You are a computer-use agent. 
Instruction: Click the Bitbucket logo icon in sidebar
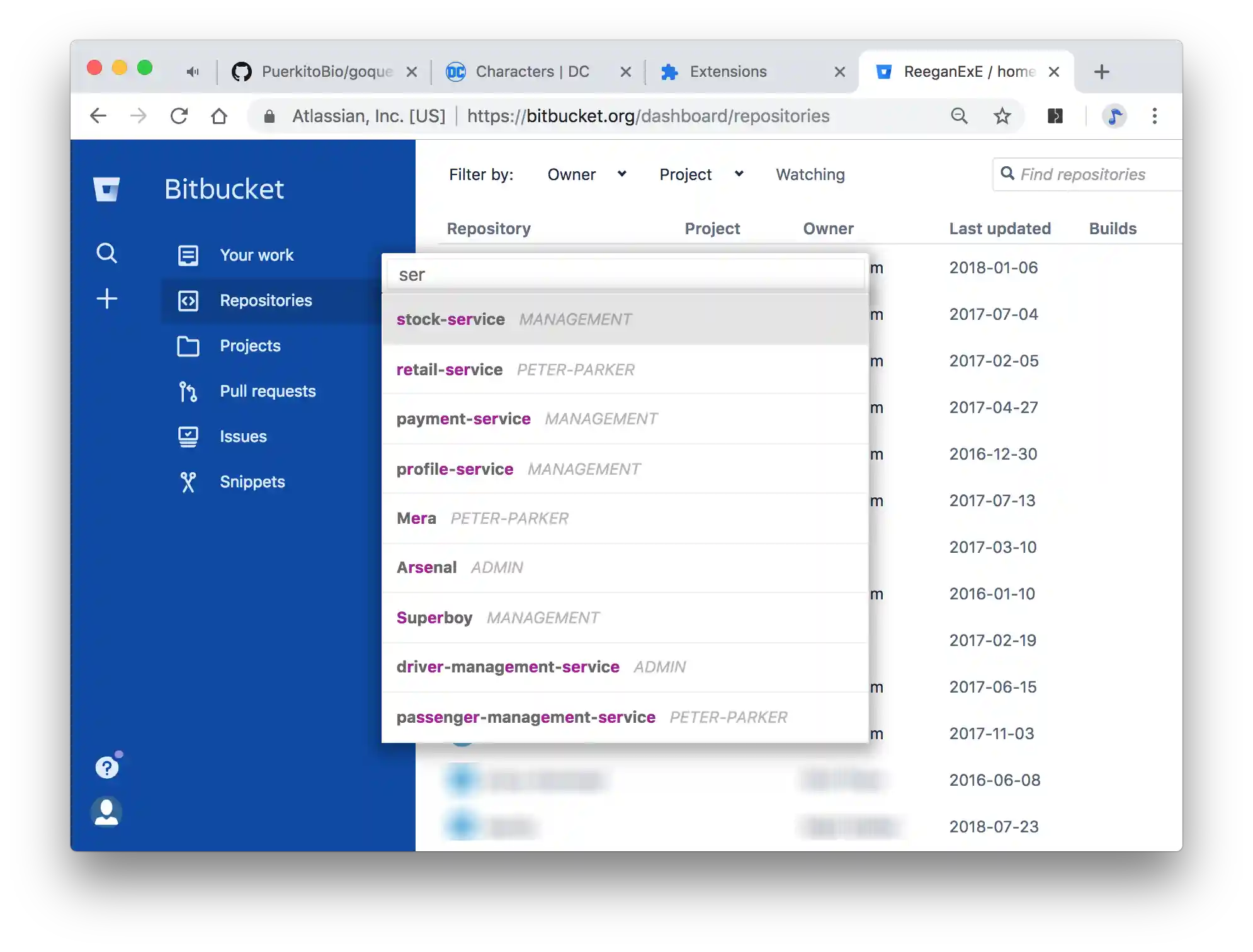(x=106, y=189)
